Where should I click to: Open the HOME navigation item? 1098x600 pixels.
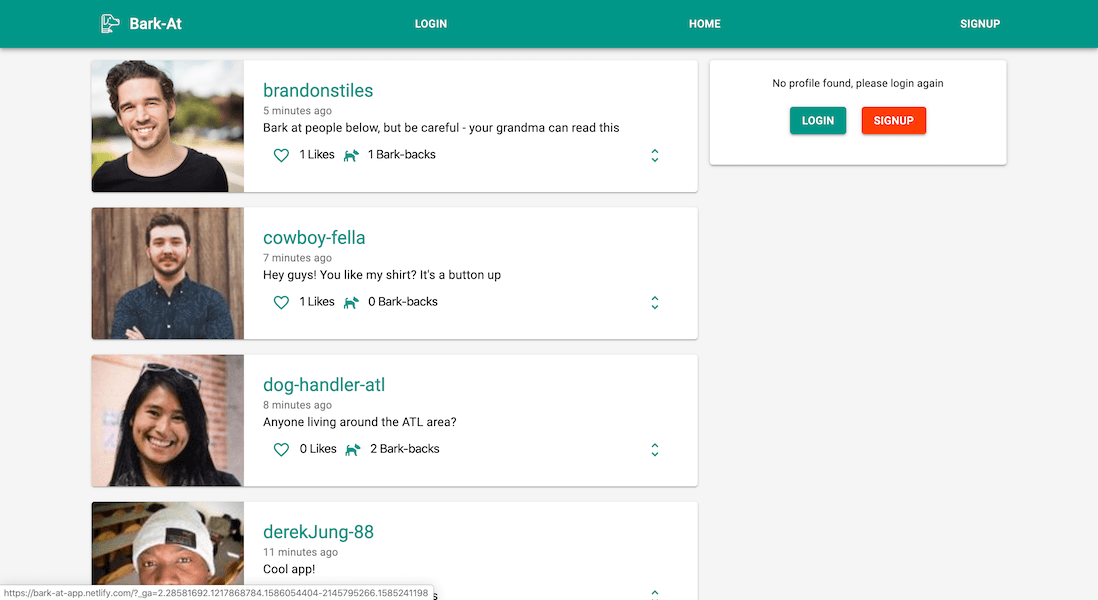704,23
